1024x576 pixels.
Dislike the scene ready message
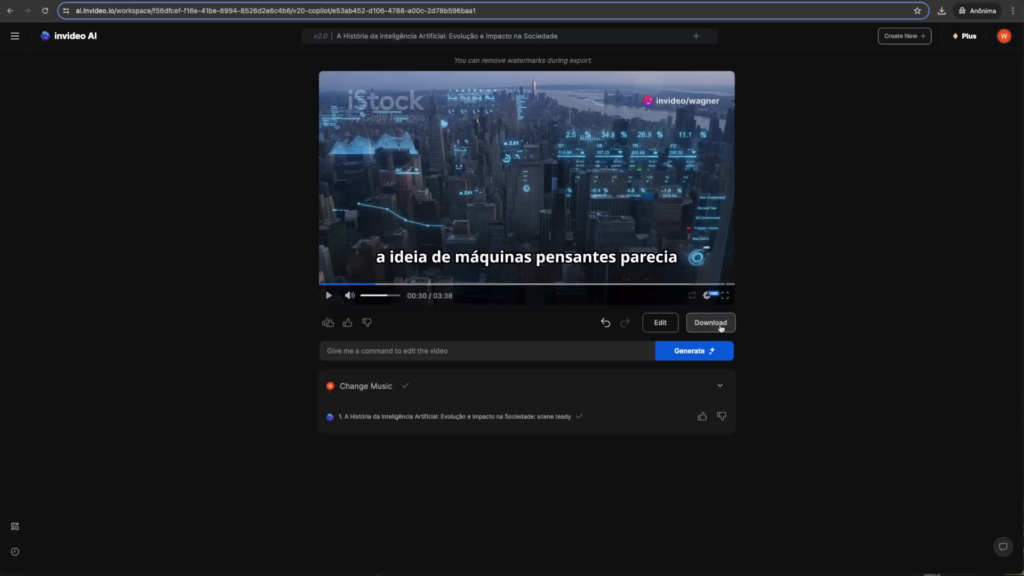click(x=721, y=416)
